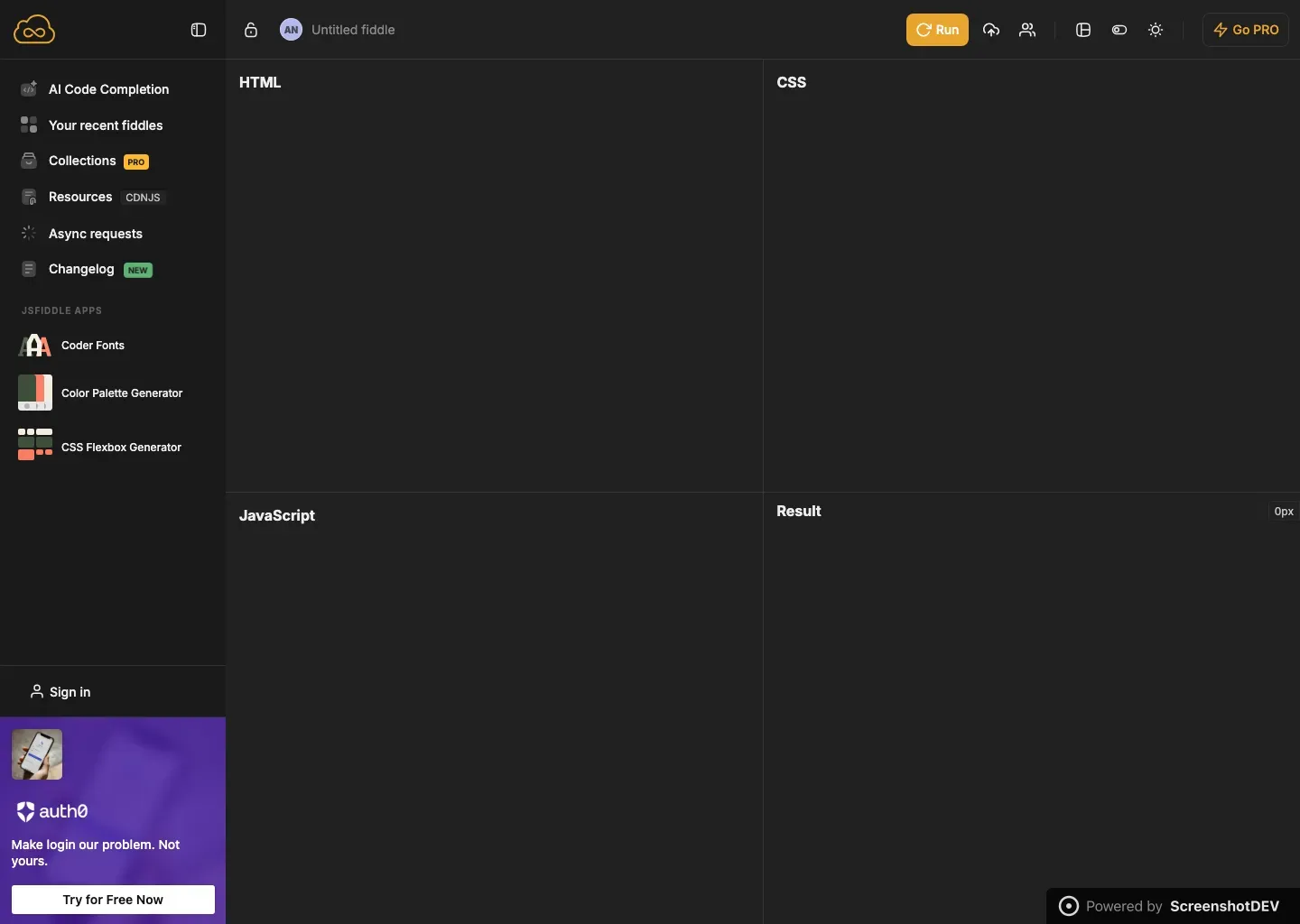Click the AN user avatar
Image resolution: width=1300 pixels, height=924 pixels.
[x=291, y=30]
